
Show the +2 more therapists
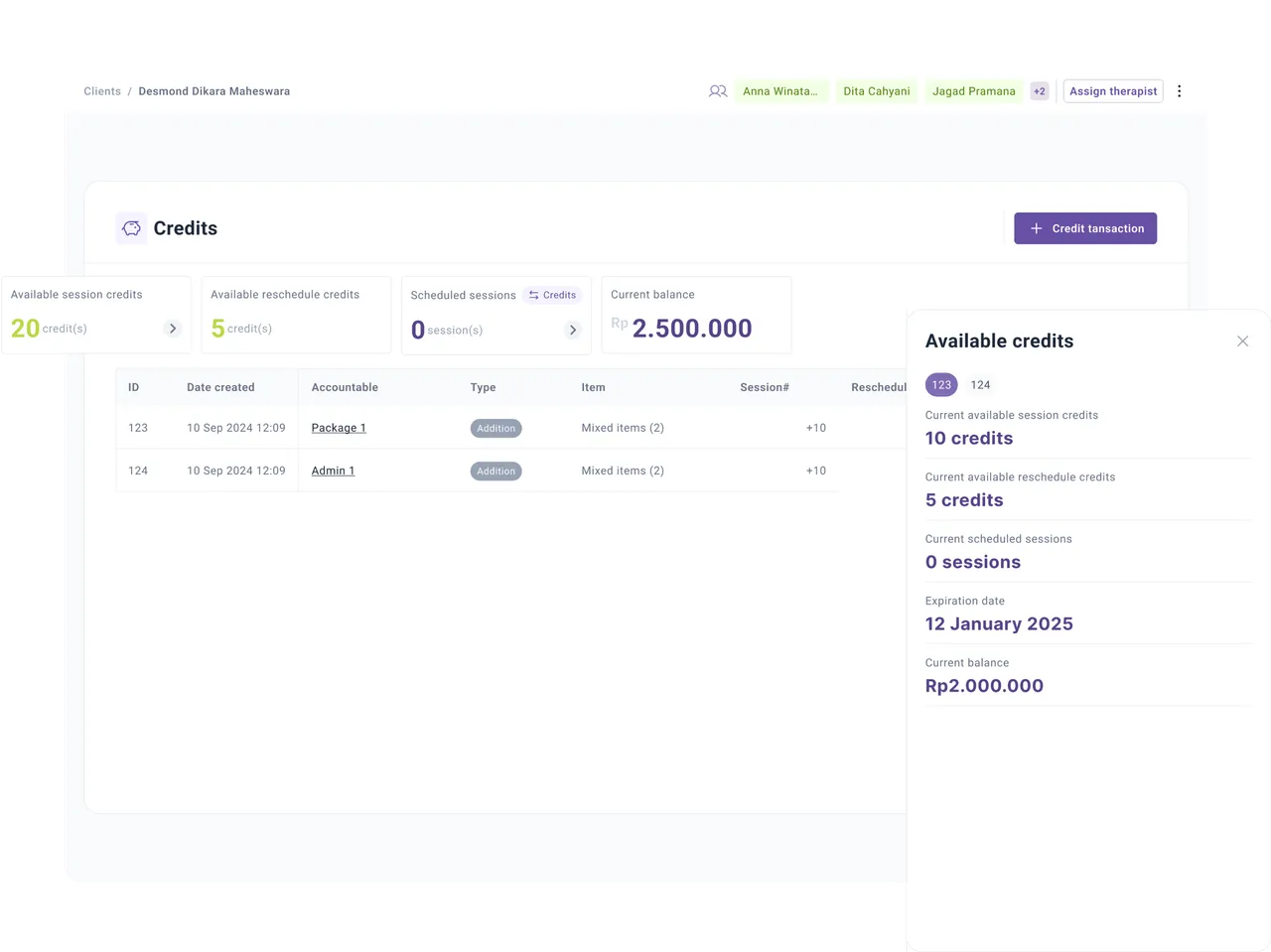[x=1039, y=91]
